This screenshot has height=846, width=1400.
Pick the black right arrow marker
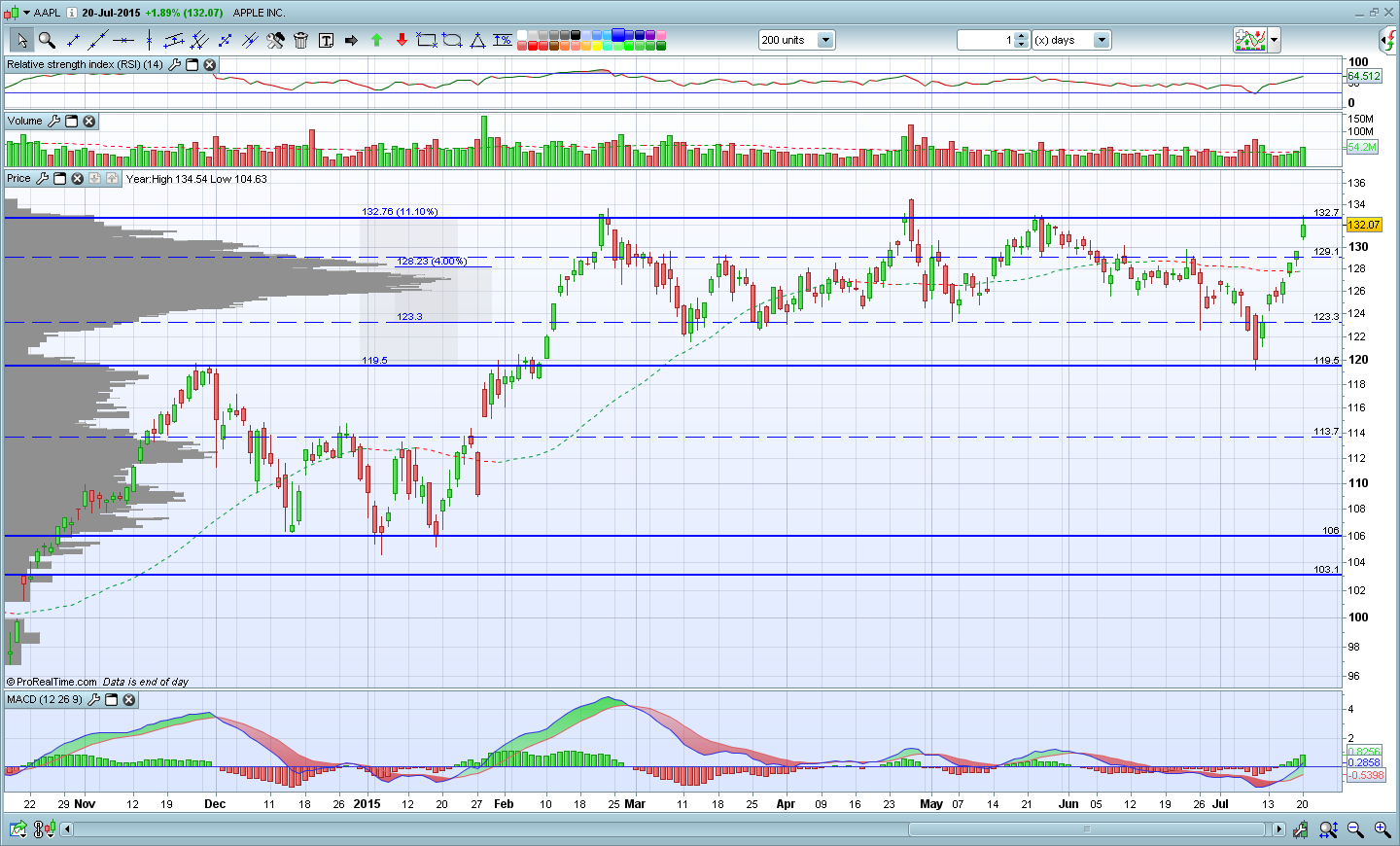[x=351, y=40]
